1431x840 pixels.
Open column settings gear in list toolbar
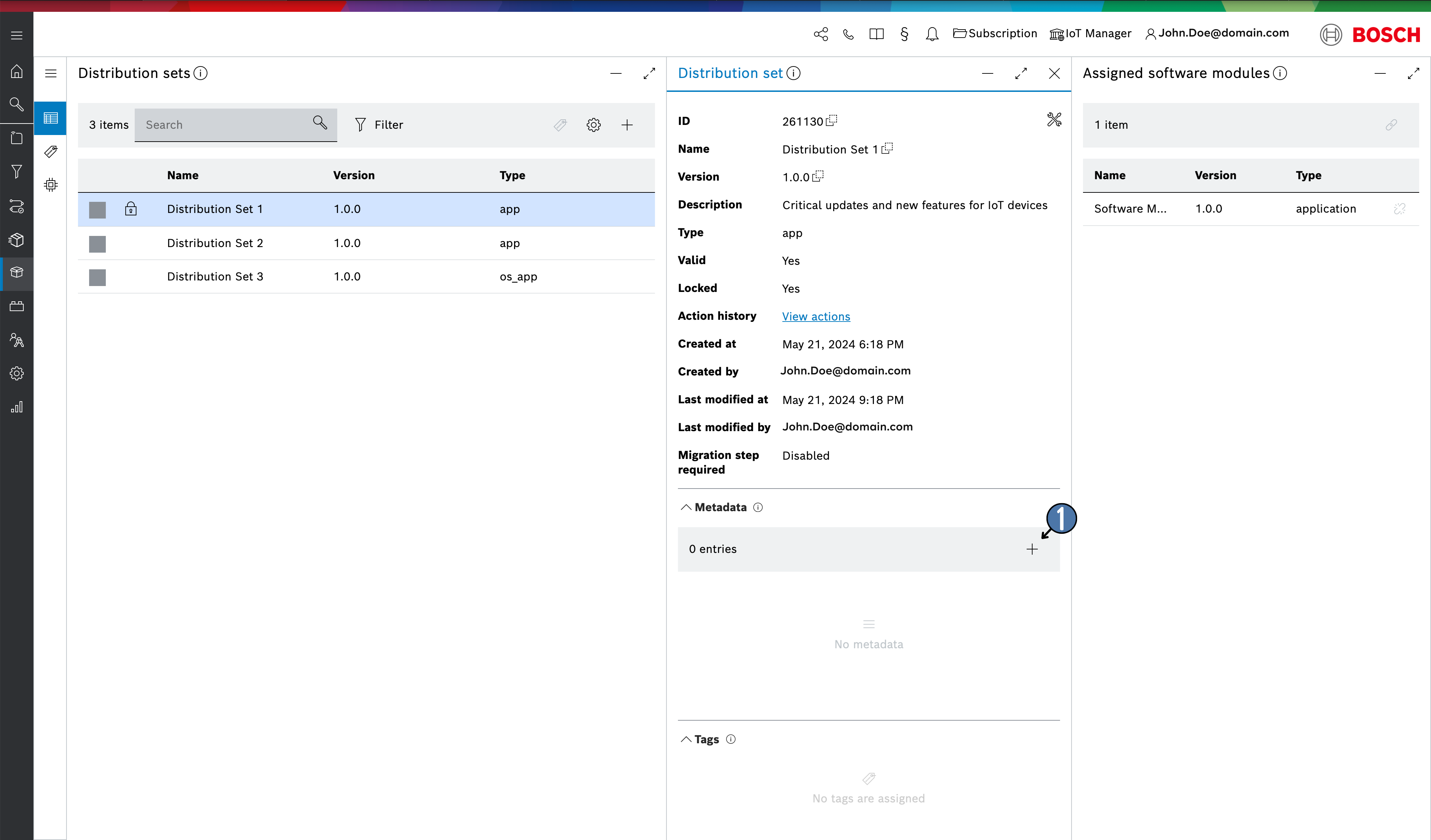tap(593, 125)
